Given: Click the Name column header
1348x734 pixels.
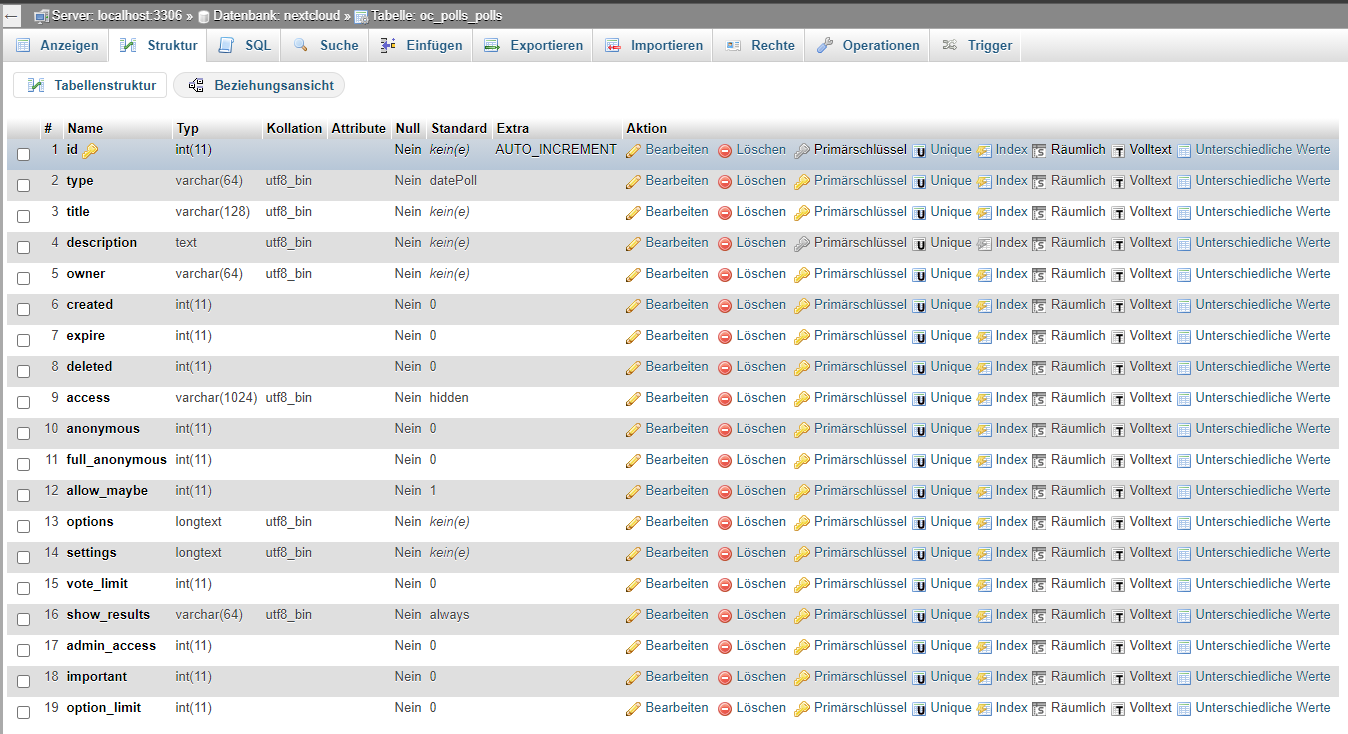Looking at the screenshot, I should (85, 128).
